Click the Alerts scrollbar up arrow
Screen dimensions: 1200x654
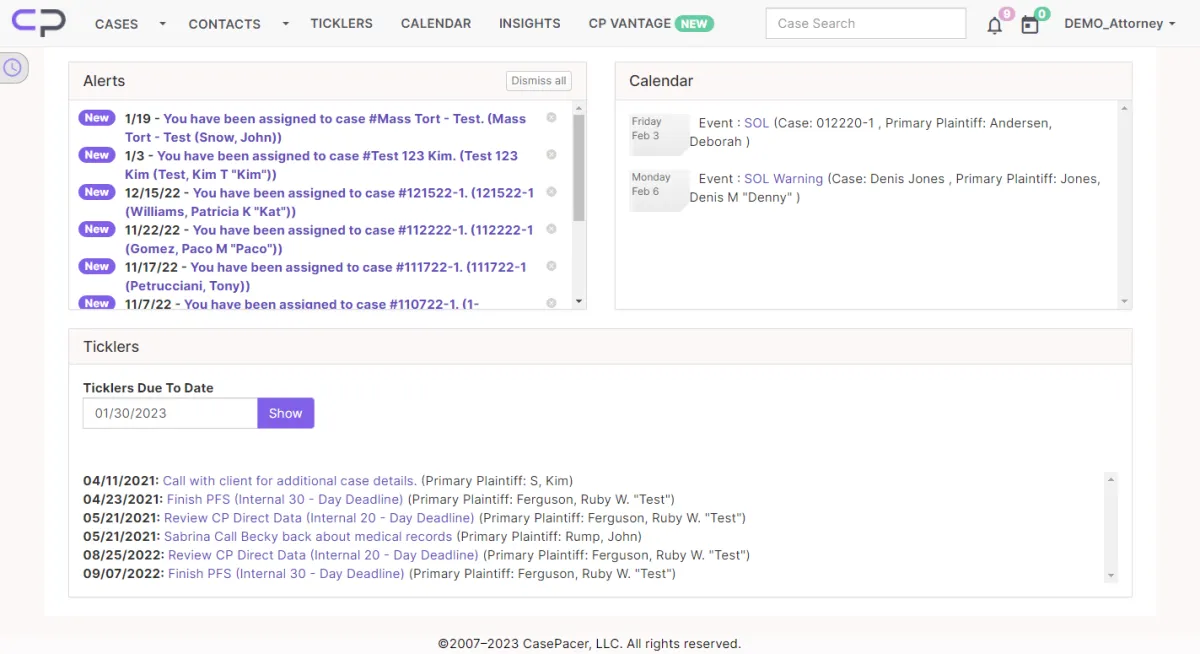[578, 107]
